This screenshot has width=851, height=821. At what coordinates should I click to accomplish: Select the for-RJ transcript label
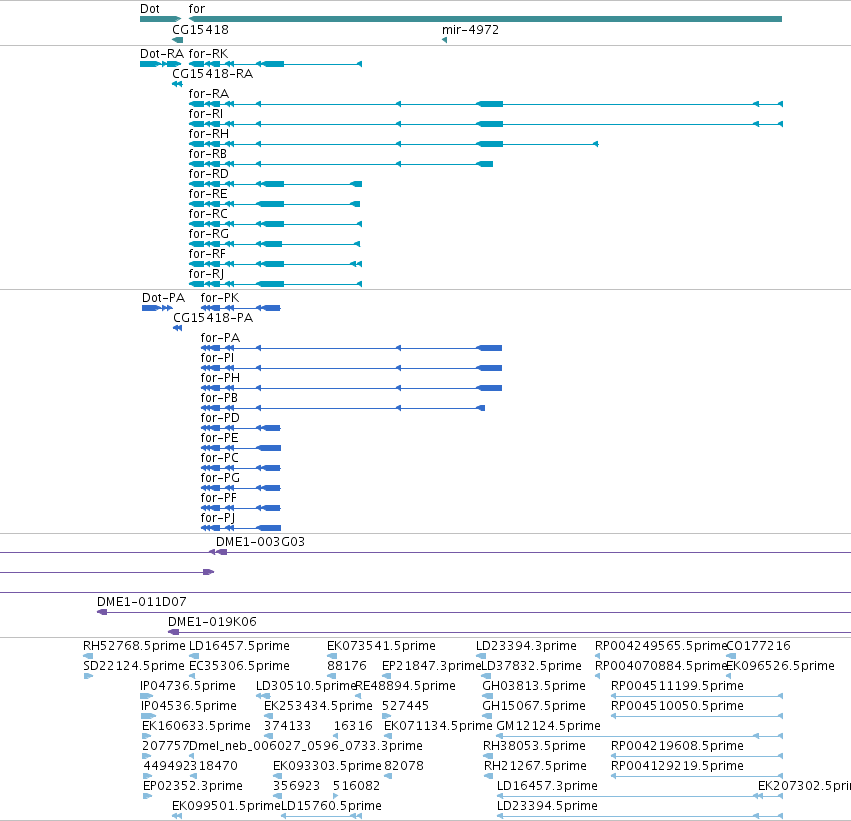coord(206,274)
